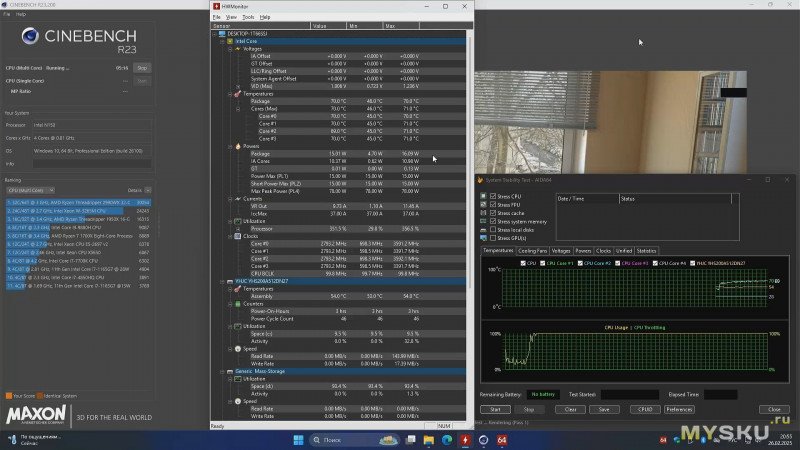The image size is (800, 450).
Task: Click the Generic Mass-Storage drive icon
Action: (230, 371)
